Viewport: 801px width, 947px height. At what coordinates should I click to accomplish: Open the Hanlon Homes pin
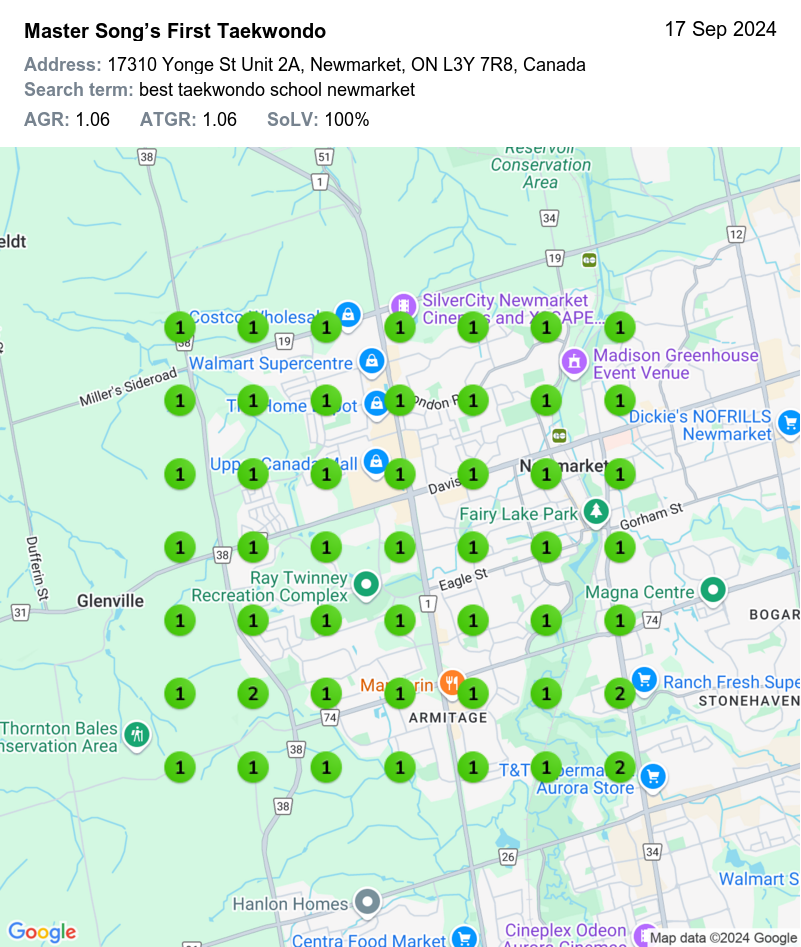point(367,903)
